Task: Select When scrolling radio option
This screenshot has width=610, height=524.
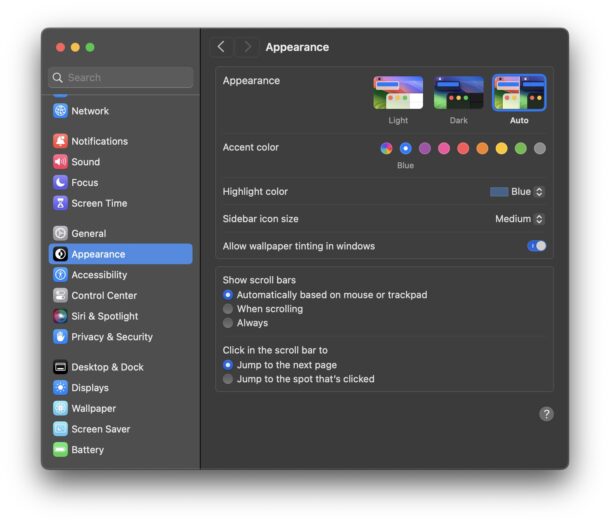Action: point(228,309)
